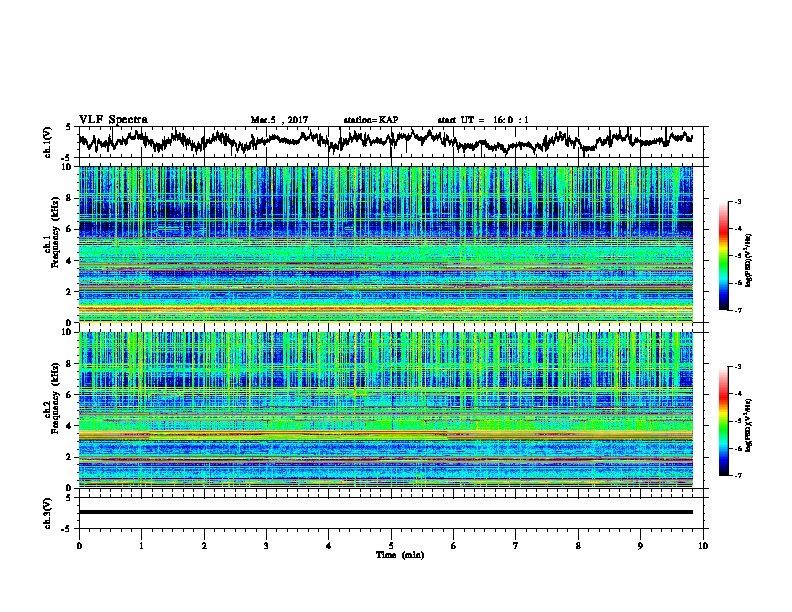The image size is (792, 612).
Task: Click the 'start UT = 16:0 :1' label
Action: coord(483,120)
